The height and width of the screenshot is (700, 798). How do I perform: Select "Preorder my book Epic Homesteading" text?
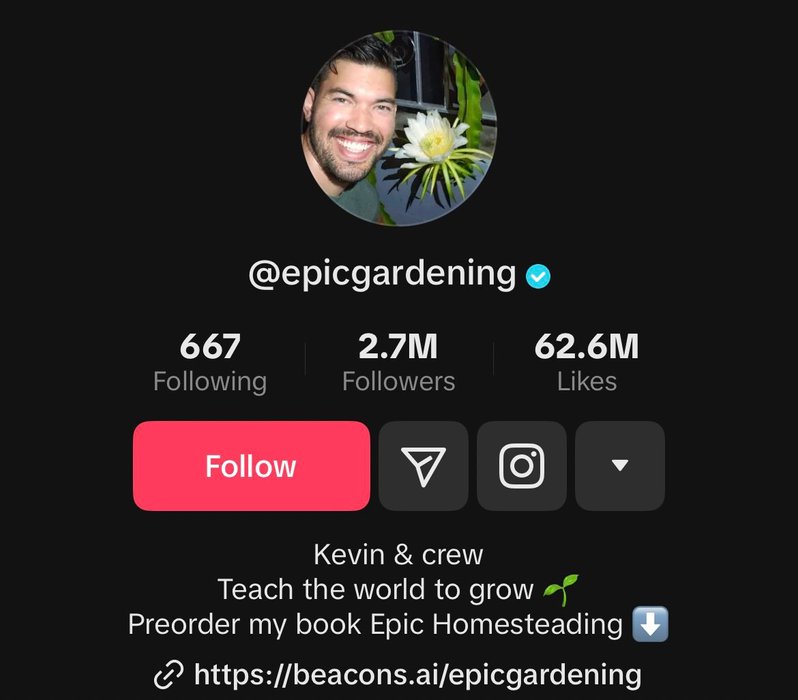376,624
